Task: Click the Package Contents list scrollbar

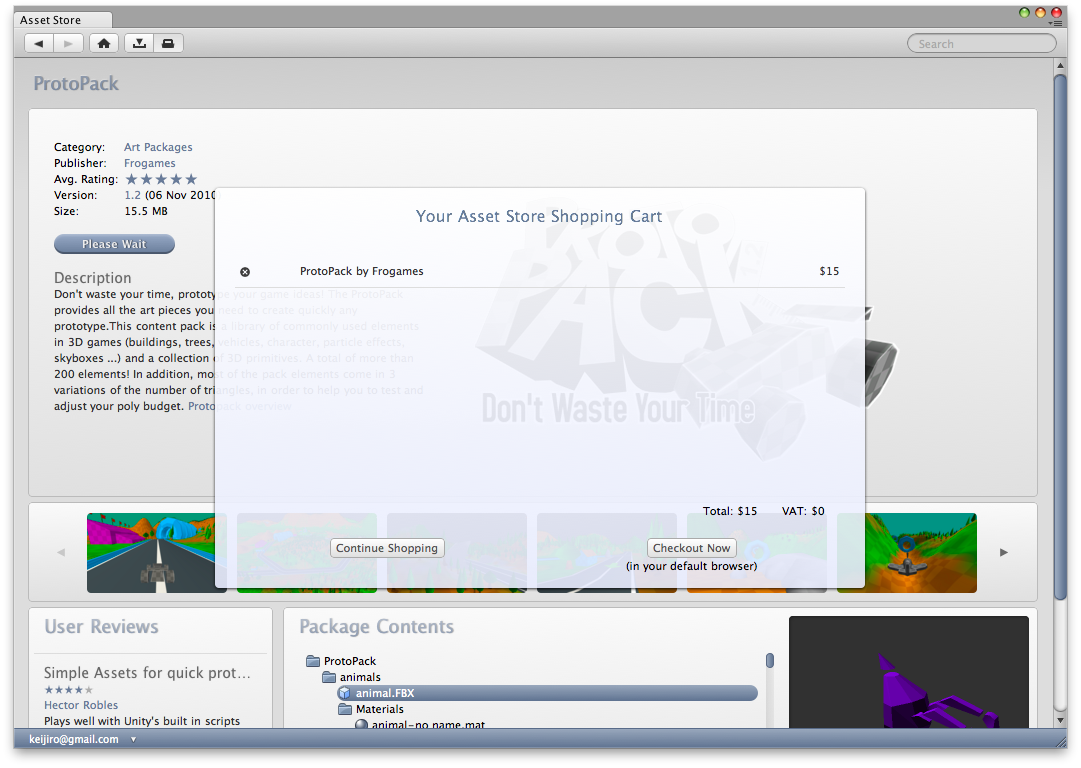Action: click(769, 660)
